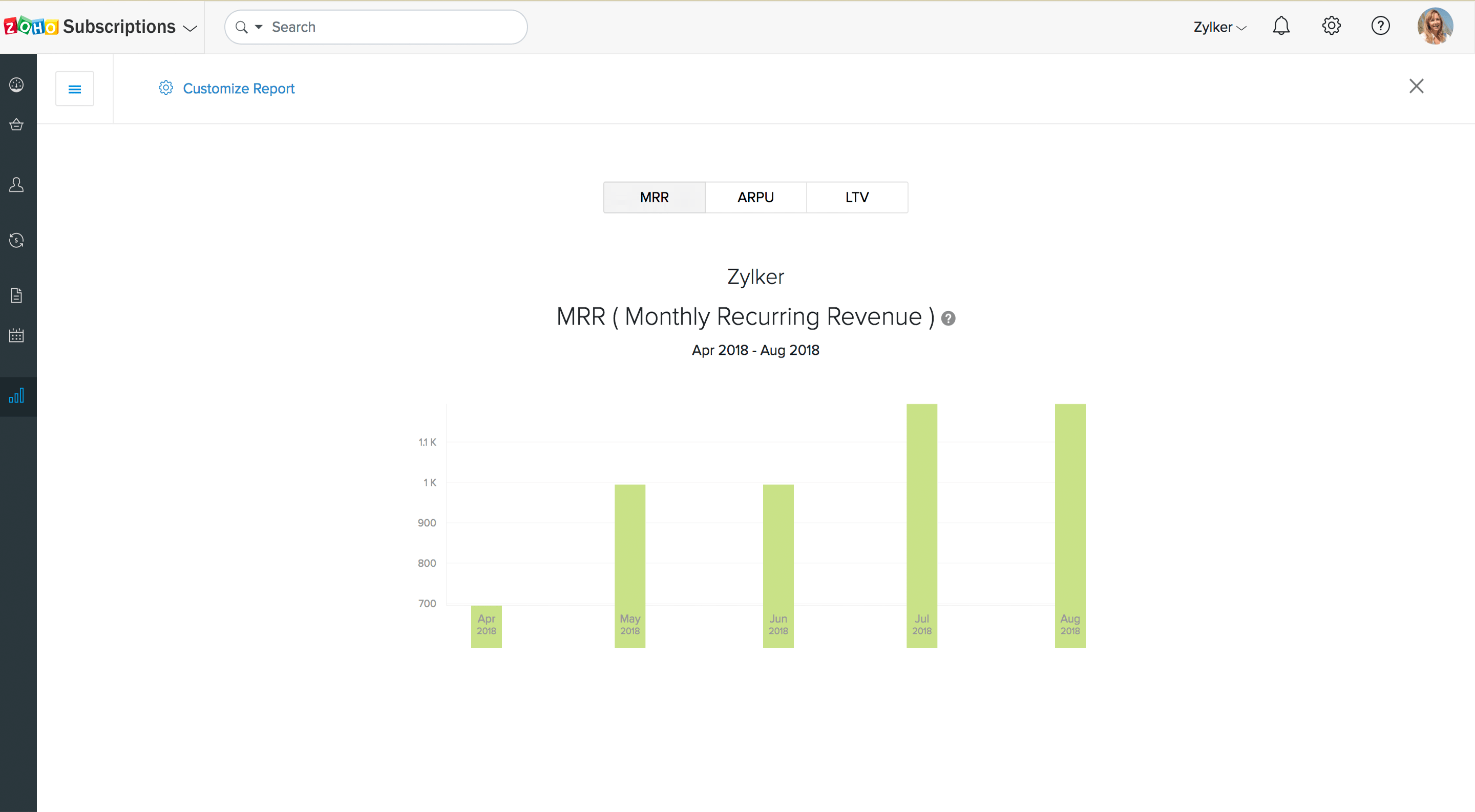This screenshot has height=812, width=1475.
Task: Open the Subscriptions recurring dollar sidebar icon
Action: tap(16, 240)
